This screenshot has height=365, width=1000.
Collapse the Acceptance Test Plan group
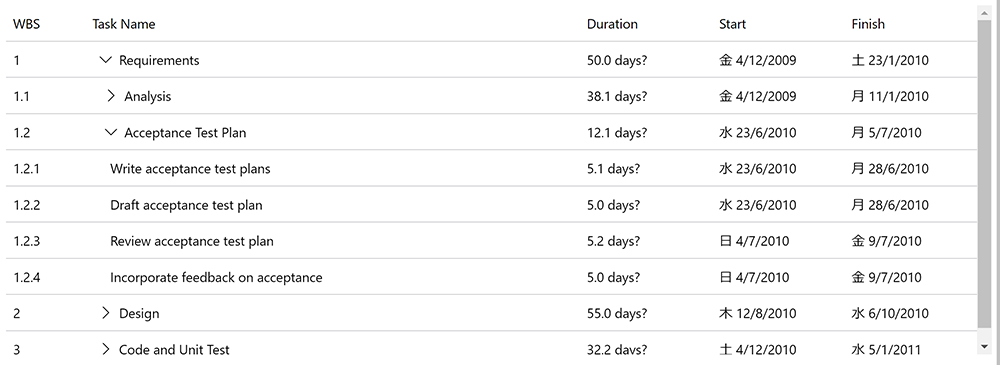tap(111, 133)
